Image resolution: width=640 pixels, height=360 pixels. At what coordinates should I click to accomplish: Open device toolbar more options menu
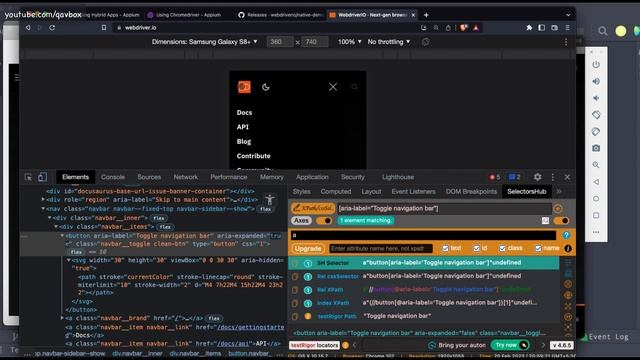tap(566, 42)
